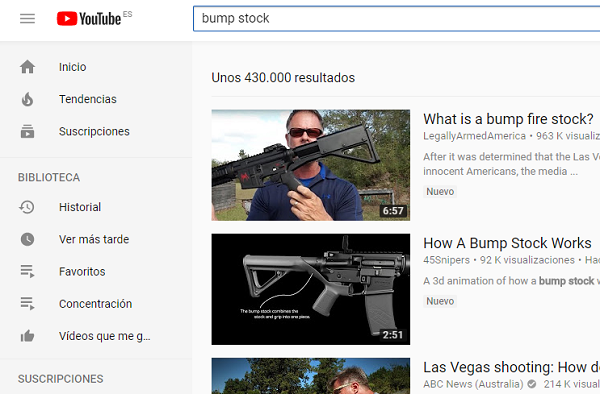Open Inicio in the sidebar
The height and width of the screenshot is (394, 600).
(x=96, y=67)
